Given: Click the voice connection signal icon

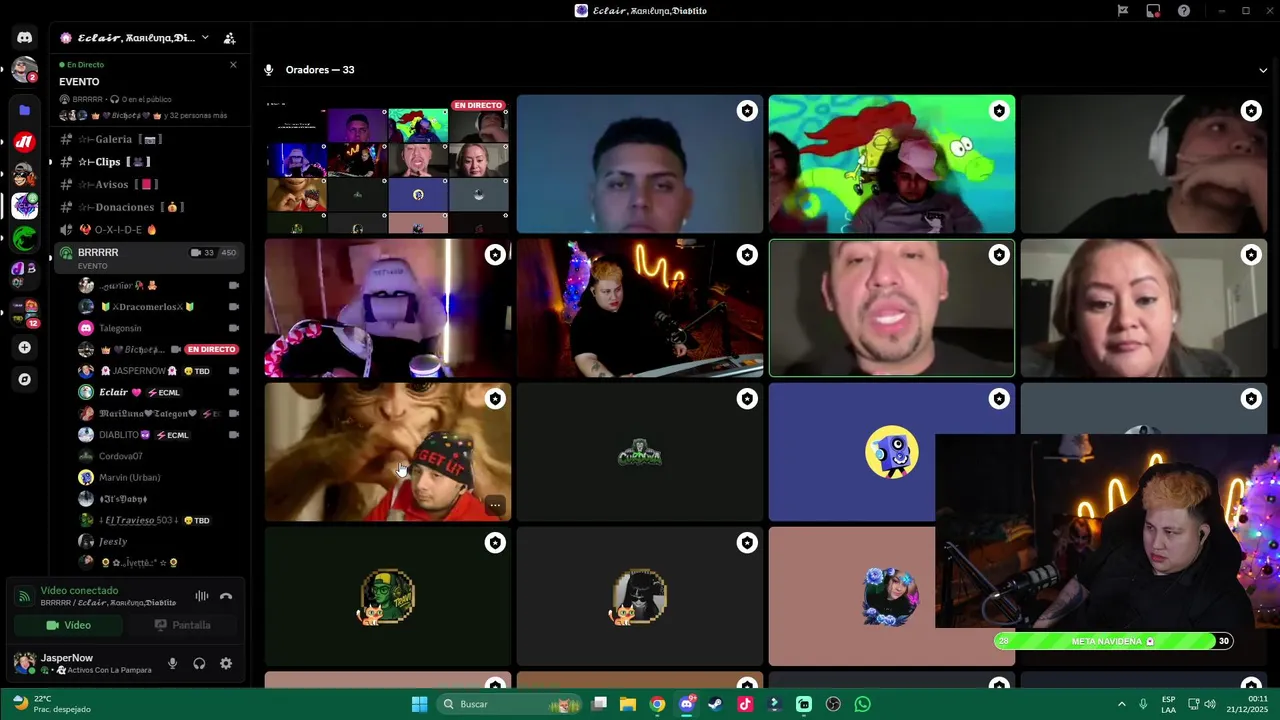Looking at the screenshot, I should click(24, 596).
